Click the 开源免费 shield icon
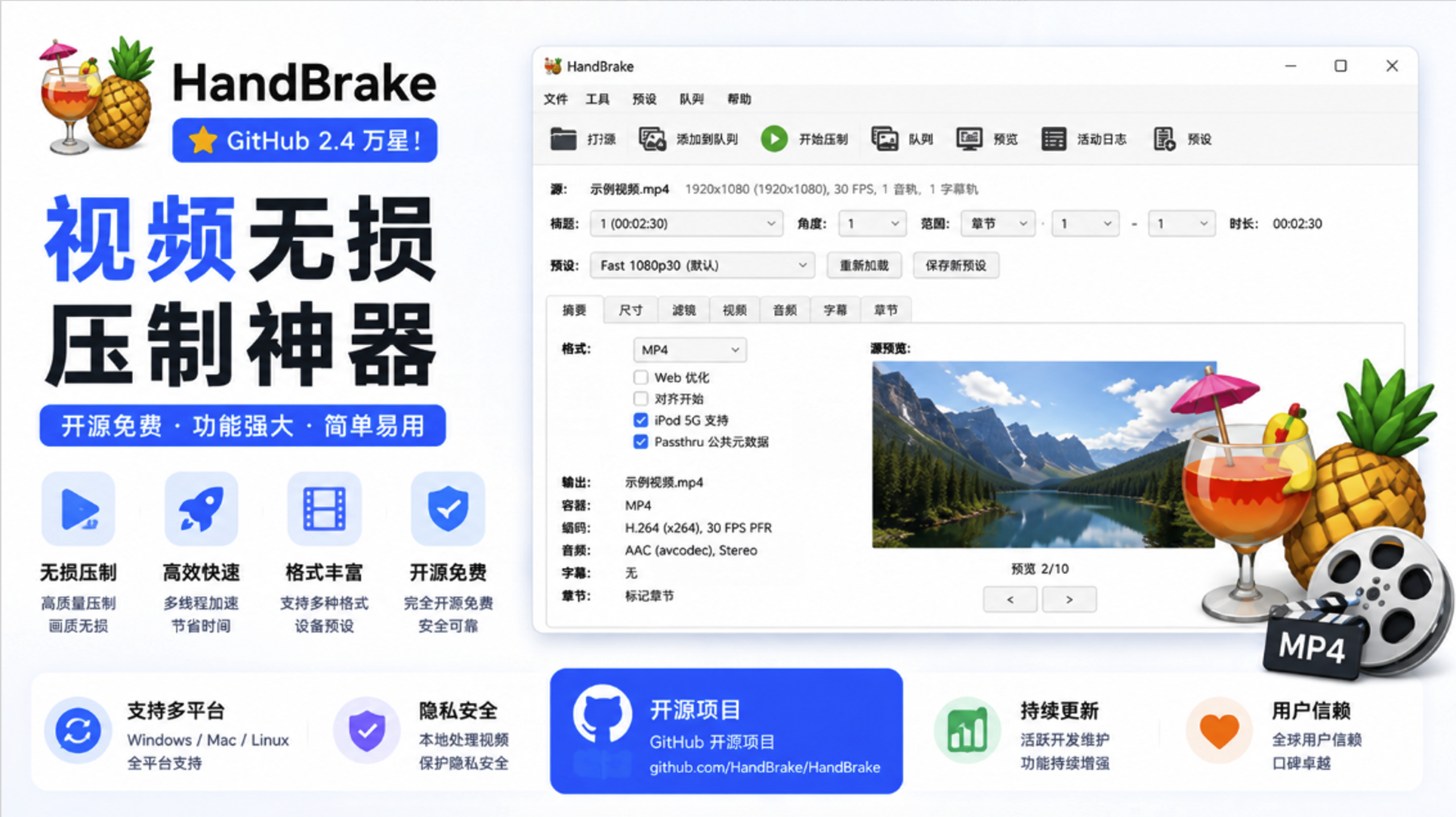The height and width of the screenshot is (817, 1456). (x=448, y=509)
